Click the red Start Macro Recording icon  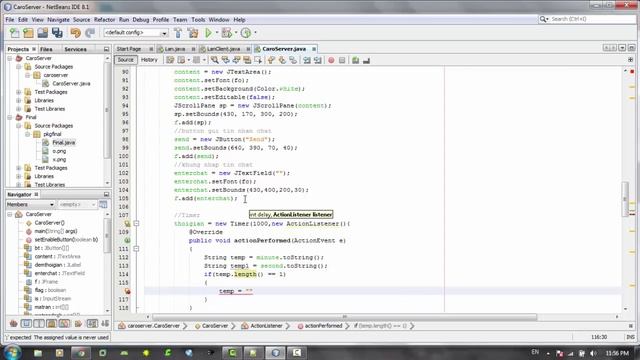[x=331, y=60]
